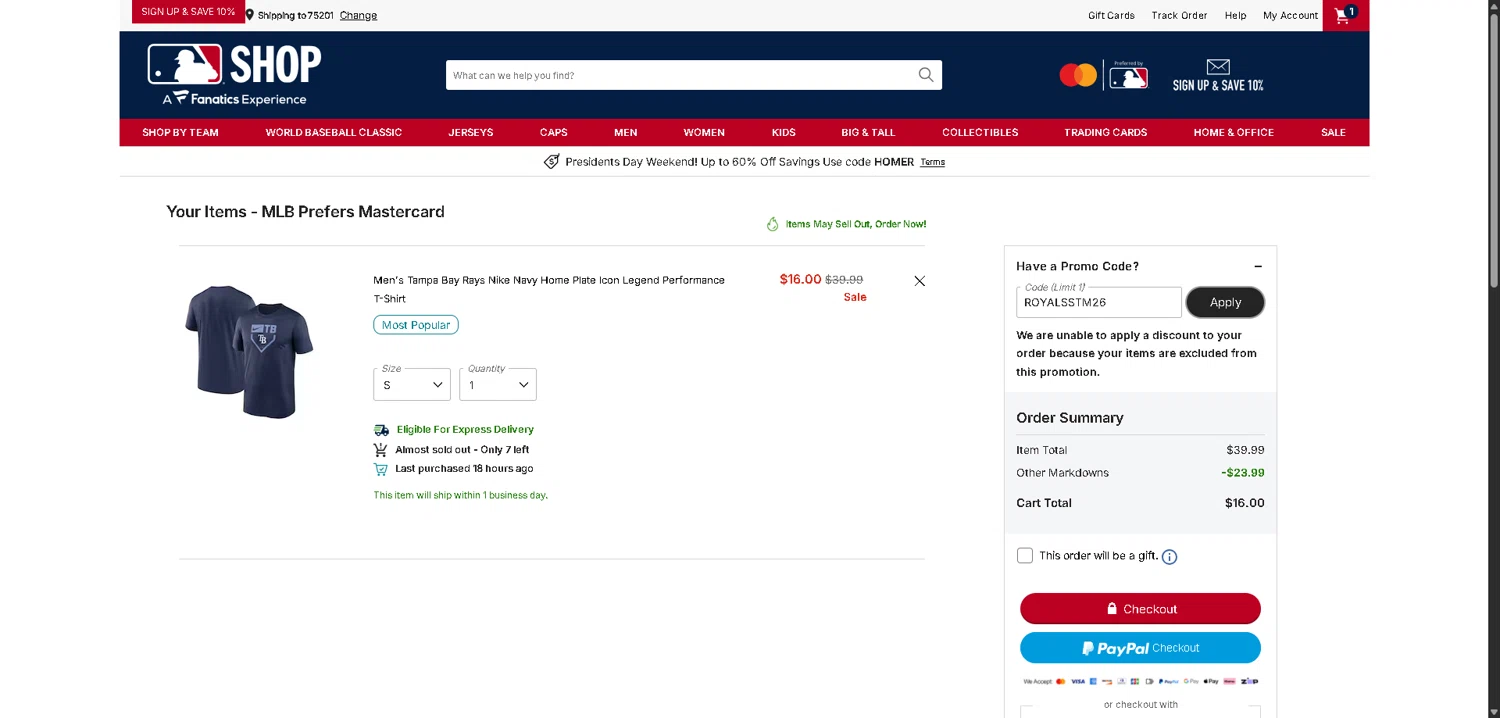Click the $16.00 sale price

pyautogui.click(x=800, y=280)
